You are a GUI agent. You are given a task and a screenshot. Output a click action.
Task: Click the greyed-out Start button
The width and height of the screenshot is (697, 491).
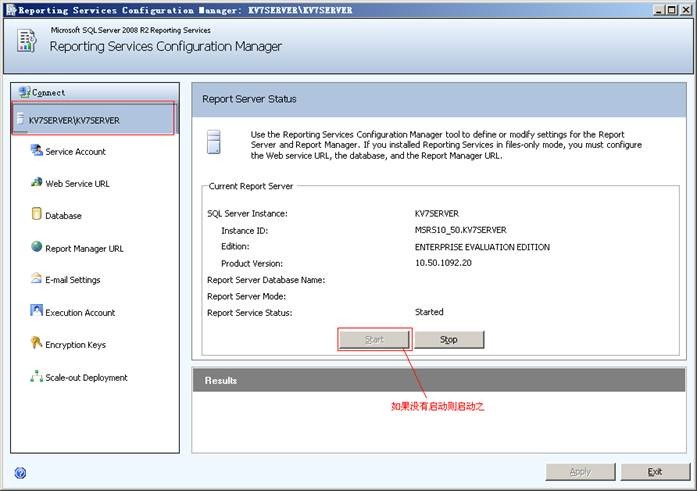[374, 340]
